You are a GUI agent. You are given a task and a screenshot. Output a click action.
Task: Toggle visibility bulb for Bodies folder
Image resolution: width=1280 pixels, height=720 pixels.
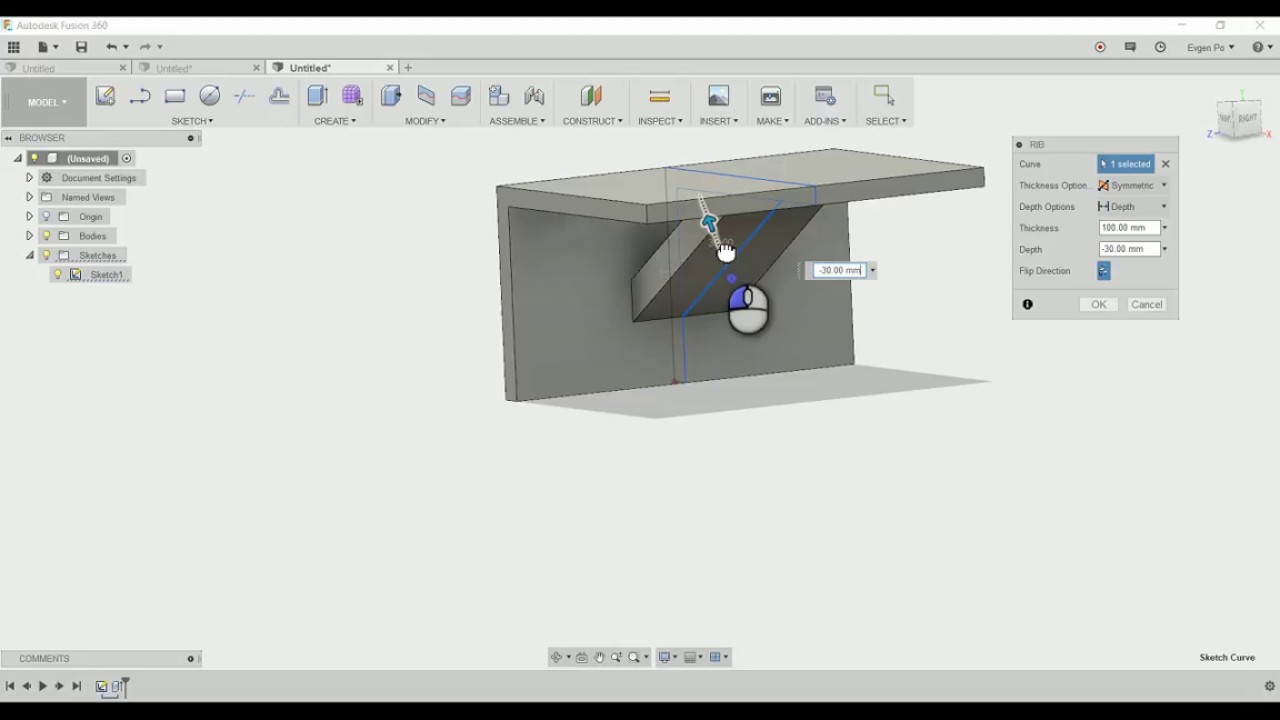46,236
